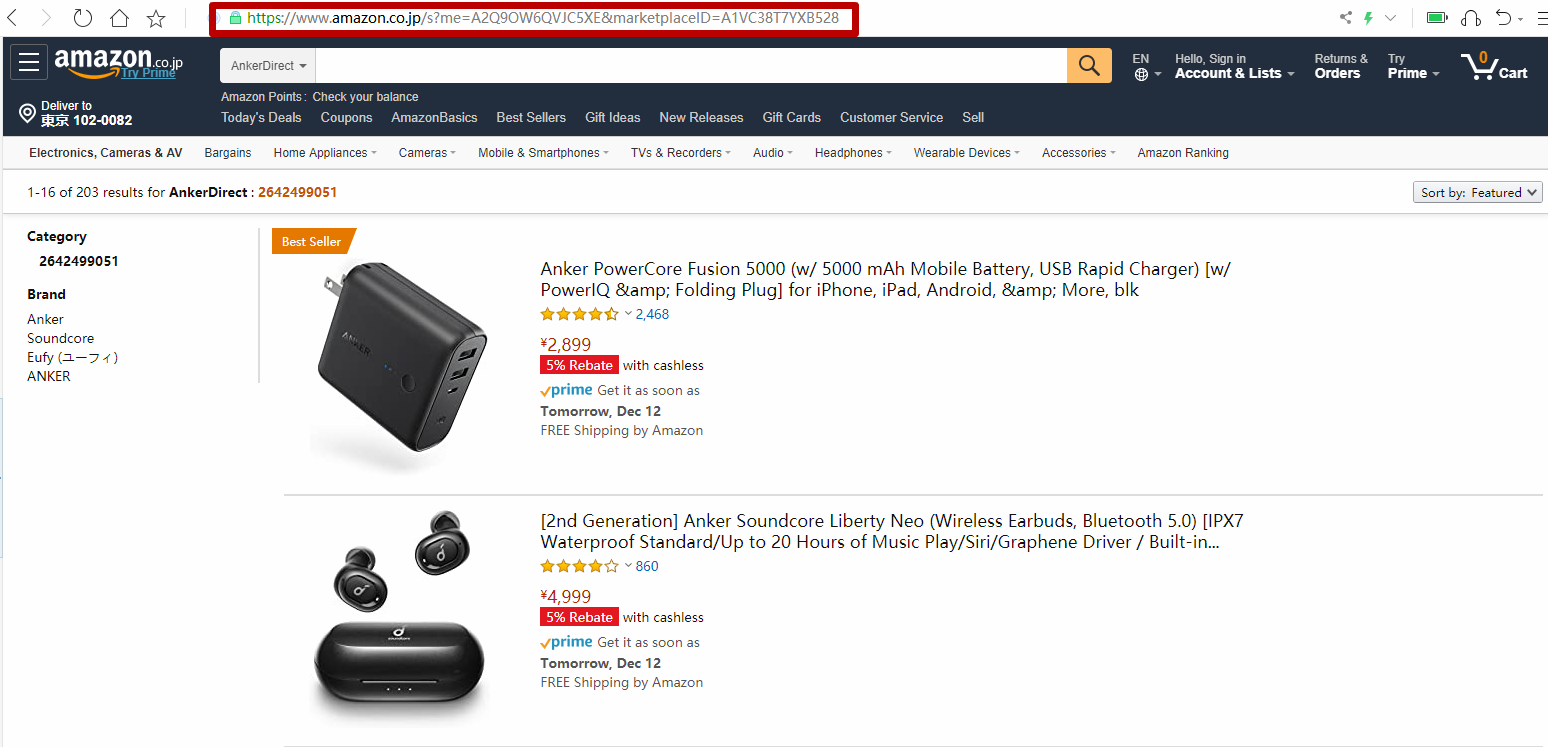Image resolution: width=1548 pixels, height=747 pixels.
Task: Click the deliver-to location pin icon
Action: coord(28,113)
